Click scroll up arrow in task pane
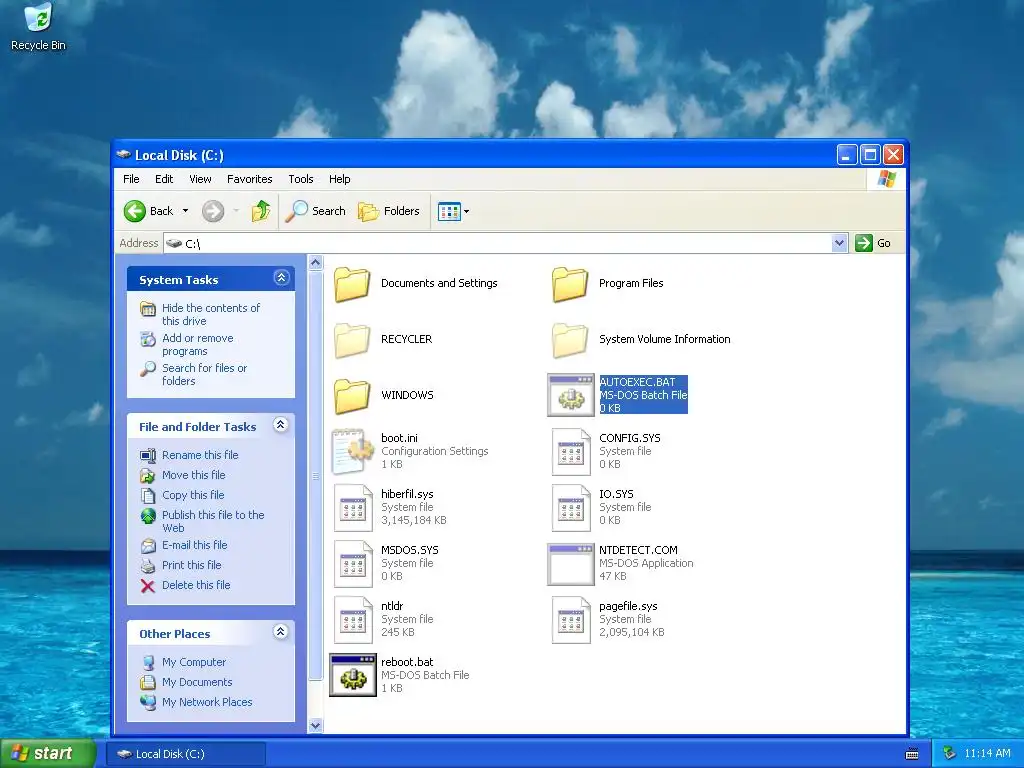1024x768 pixels. click(x=315, y=263)
